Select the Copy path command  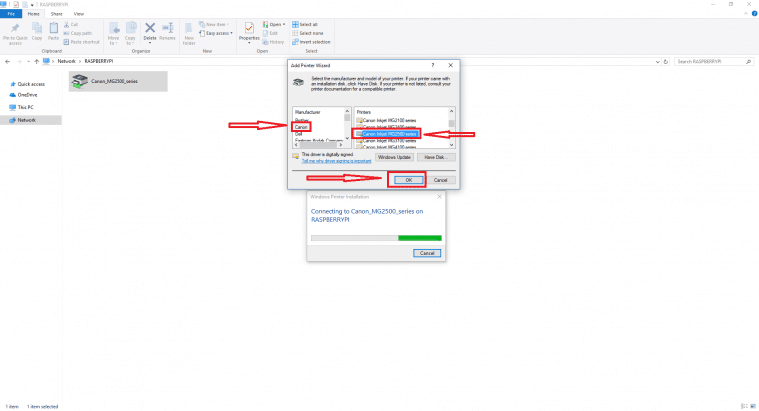[77, 33]
